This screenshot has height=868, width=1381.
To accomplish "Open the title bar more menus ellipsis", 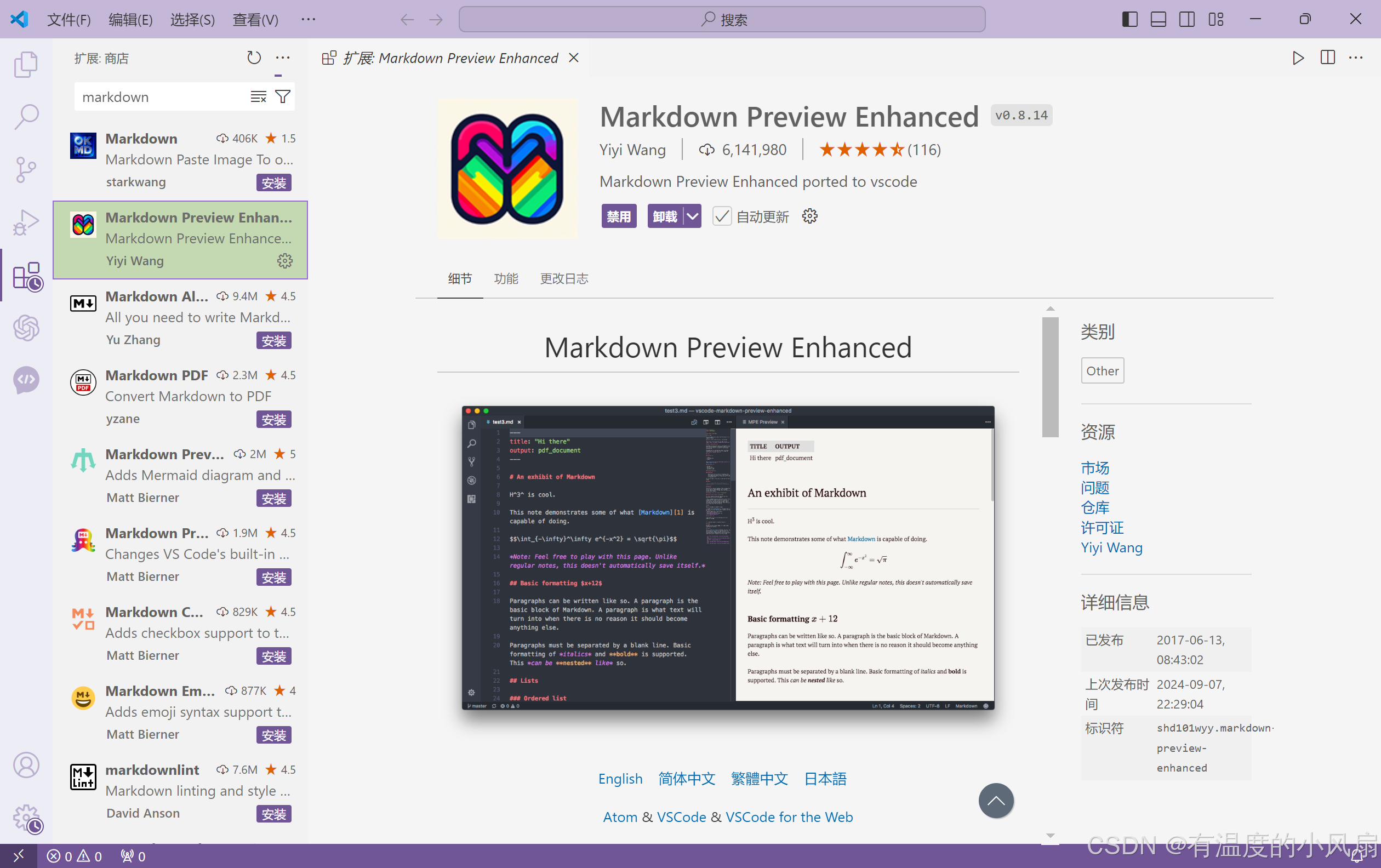I will 308,20.
